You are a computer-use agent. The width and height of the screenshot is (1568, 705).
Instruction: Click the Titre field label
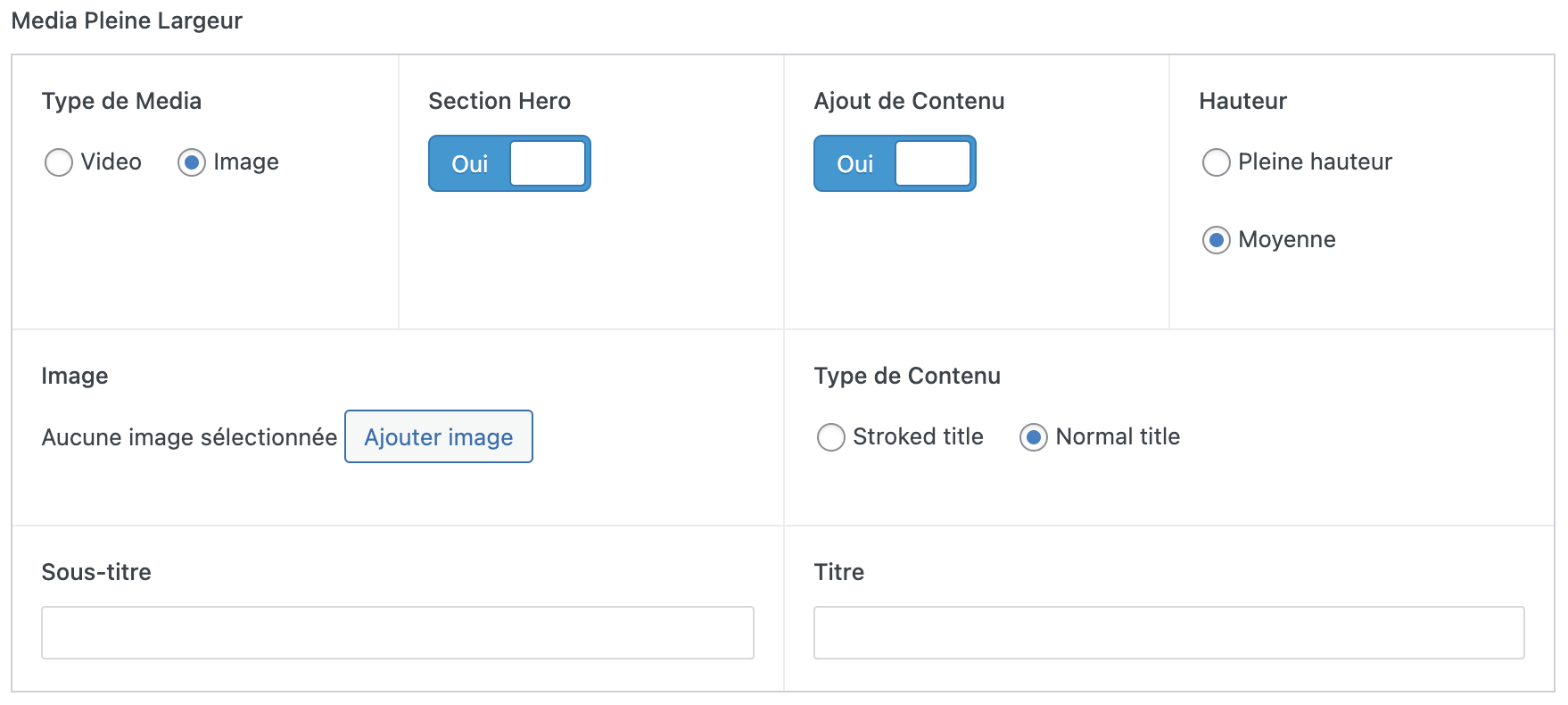(x=838, y=572)
